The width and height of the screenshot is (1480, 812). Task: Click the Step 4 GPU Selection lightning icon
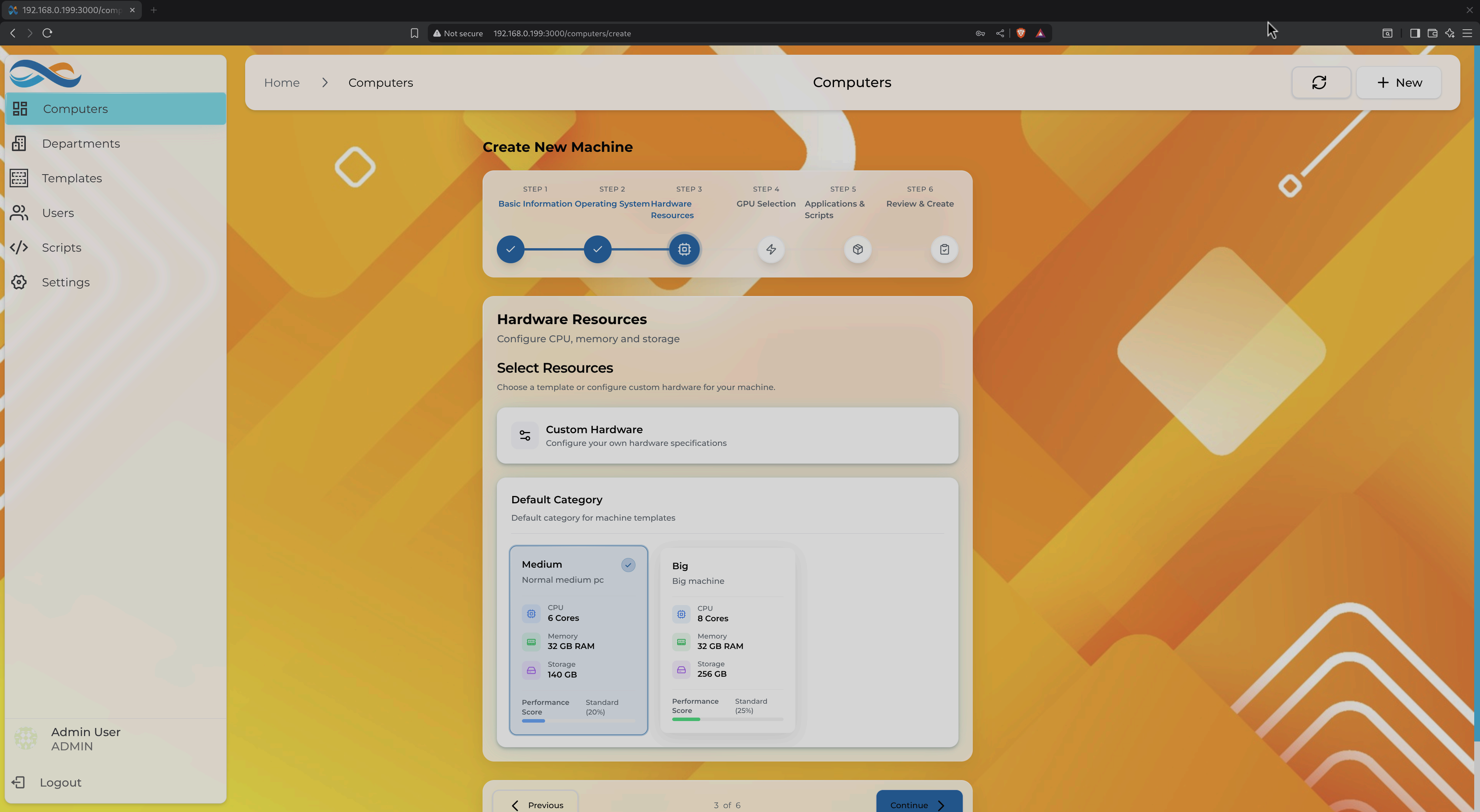(770, 249)
